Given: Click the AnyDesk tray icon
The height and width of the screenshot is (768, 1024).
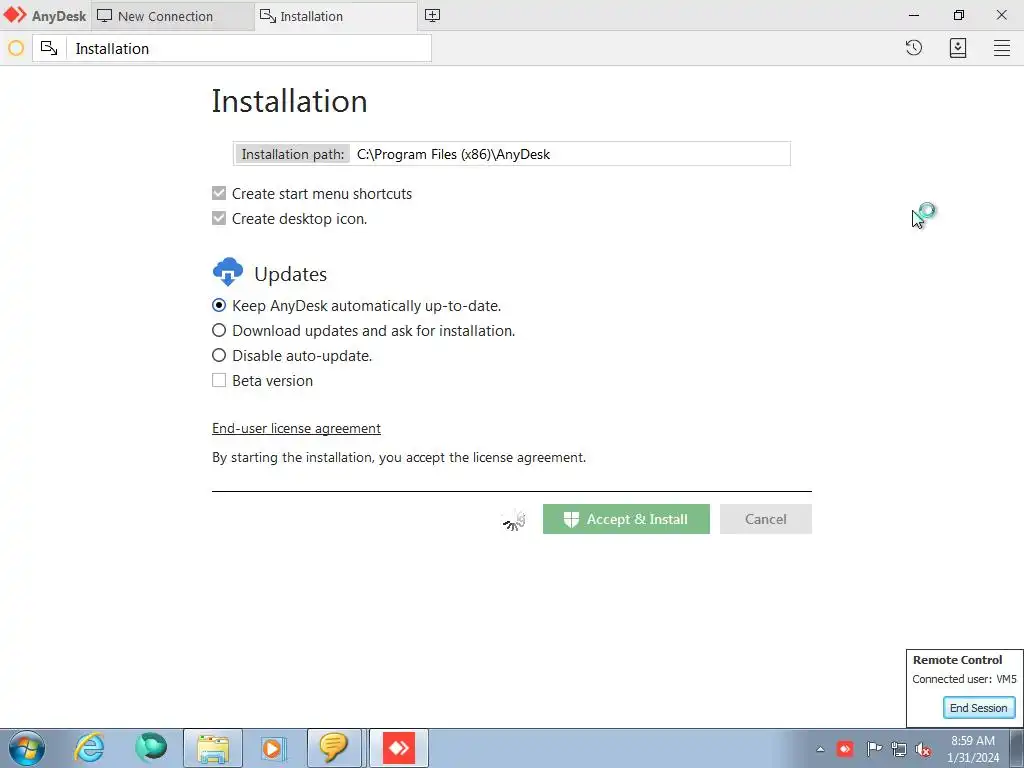Looking at the screenshot, I should tap(845, 748).
